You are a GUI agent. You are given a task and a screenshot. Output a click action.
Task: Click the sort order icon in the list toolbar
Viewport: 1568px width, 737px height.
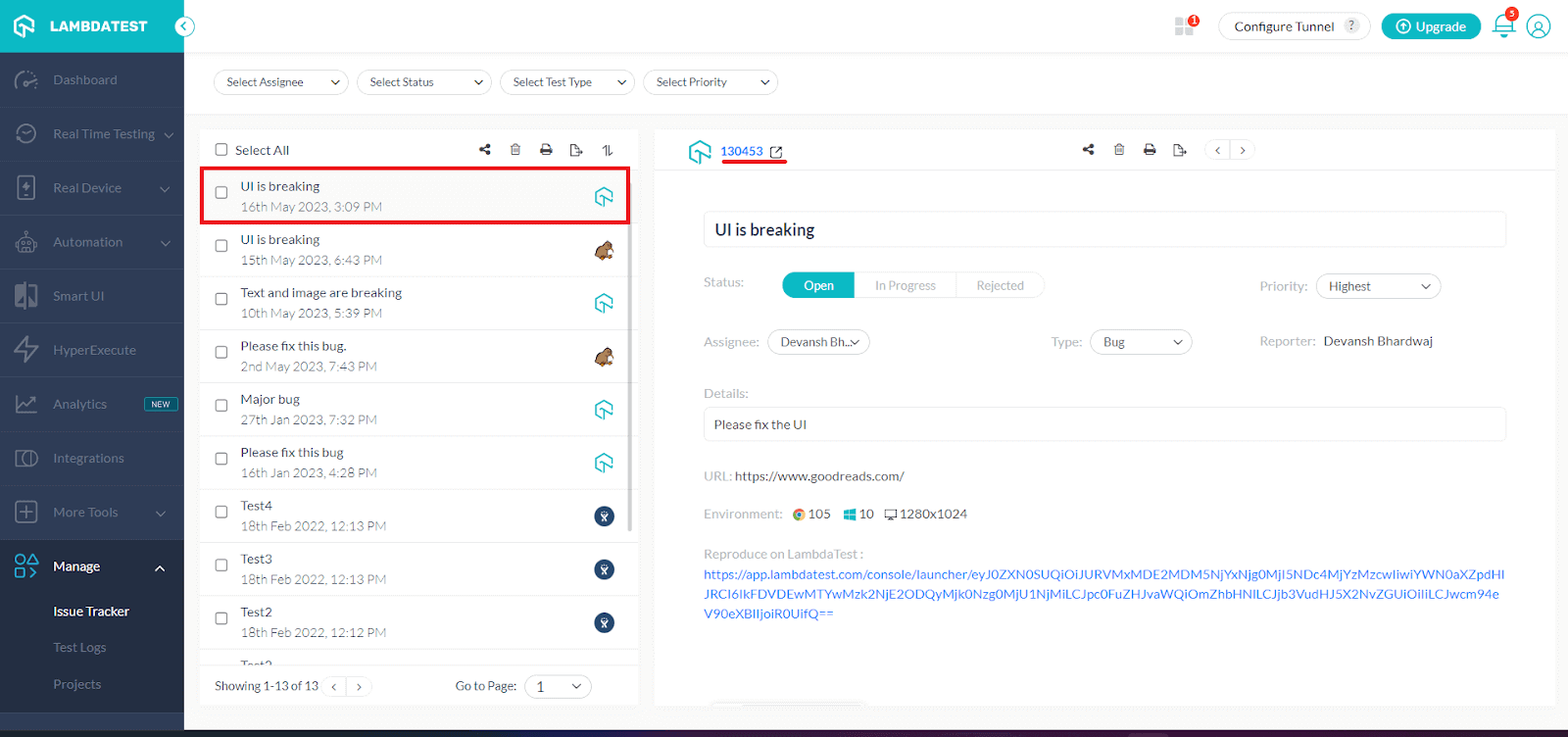pyautogui.click(x=608, y=150)
